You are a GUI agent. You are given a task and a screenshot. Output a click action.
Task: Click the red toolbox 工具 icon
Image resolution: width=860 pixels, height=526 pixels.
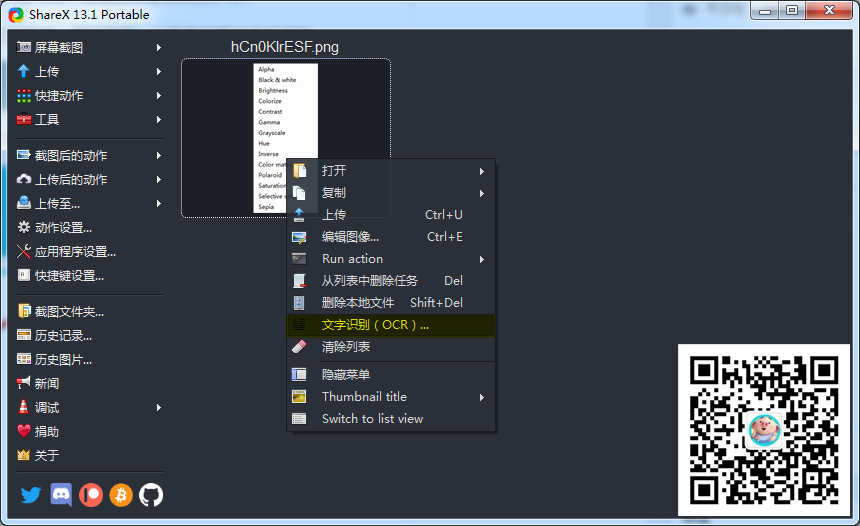[24, 119]
